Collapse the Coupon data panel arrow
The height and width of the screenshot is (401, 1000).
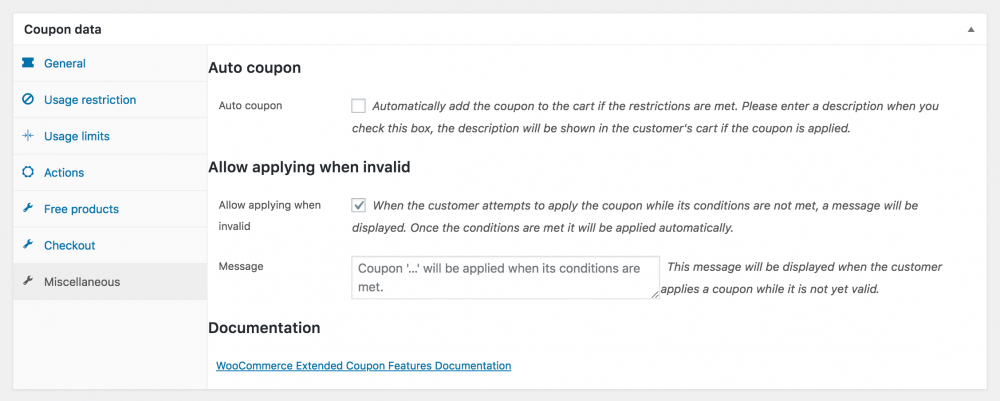pos(970,30)
